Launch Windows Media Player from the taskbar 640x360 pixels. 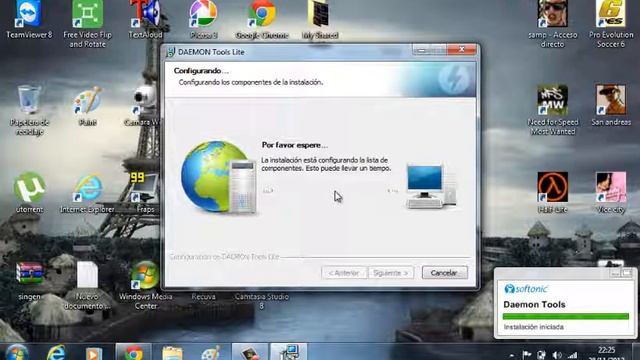[x=93, y=352]
